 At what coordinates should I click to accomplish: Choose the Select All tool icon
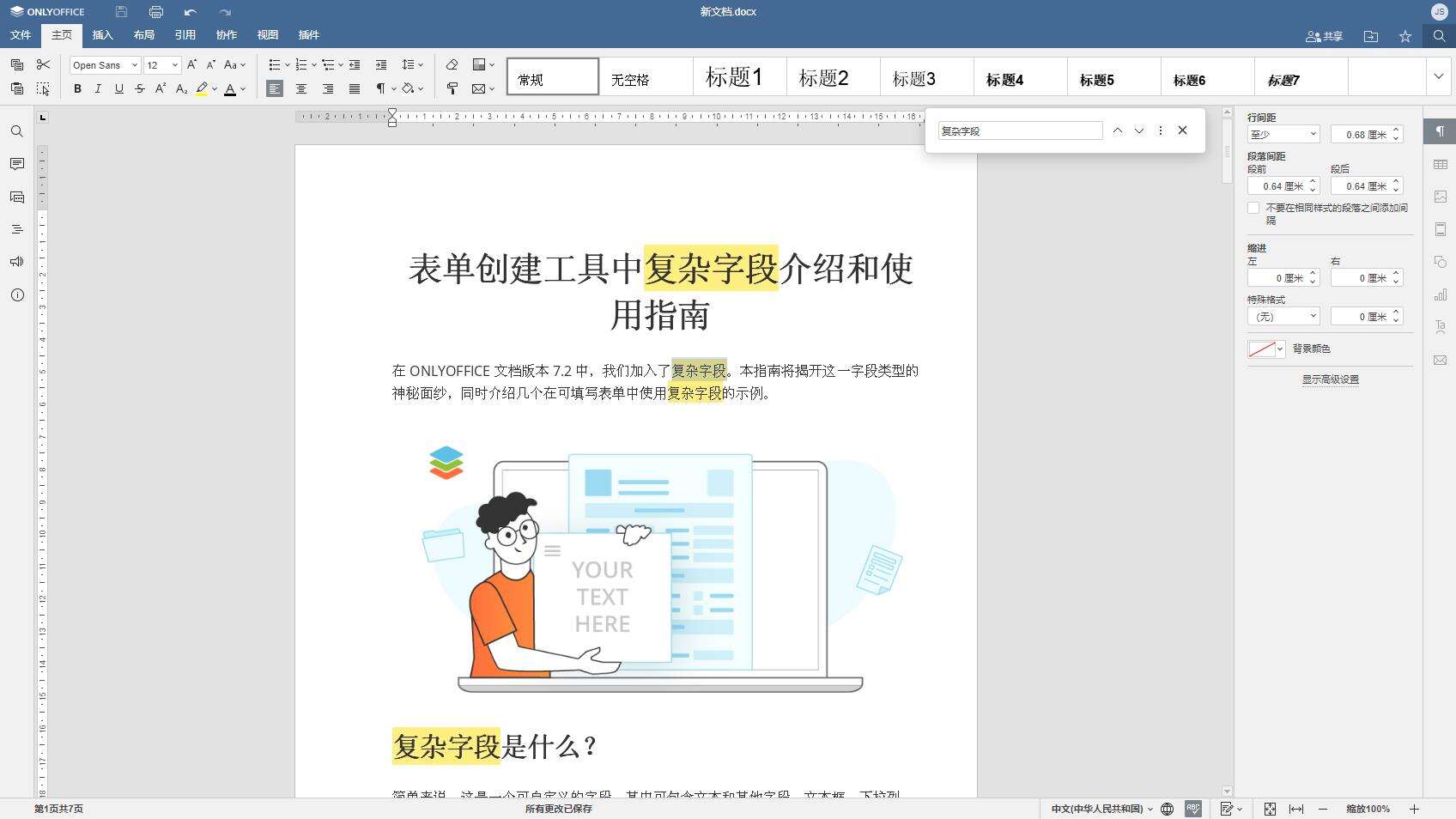tap(43, 88)
